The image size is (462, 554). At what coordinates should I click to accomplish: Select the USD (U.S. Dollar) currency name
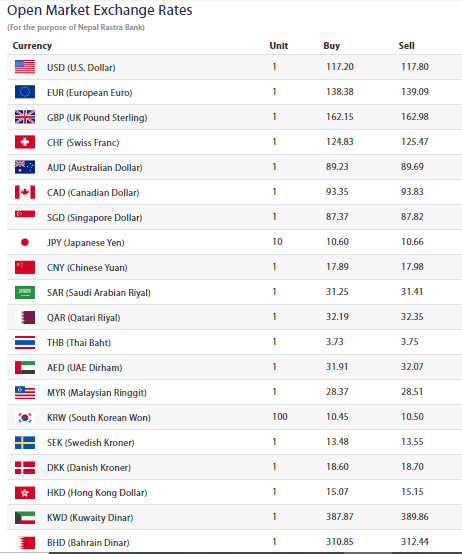click(81, 67)
